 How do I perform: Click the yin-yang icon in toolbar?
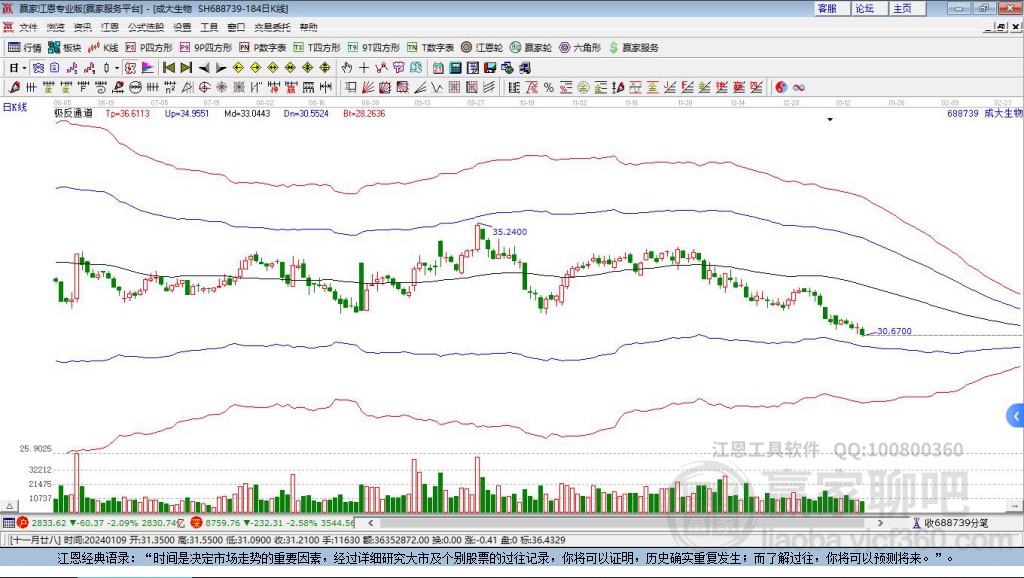pos(781,88)
